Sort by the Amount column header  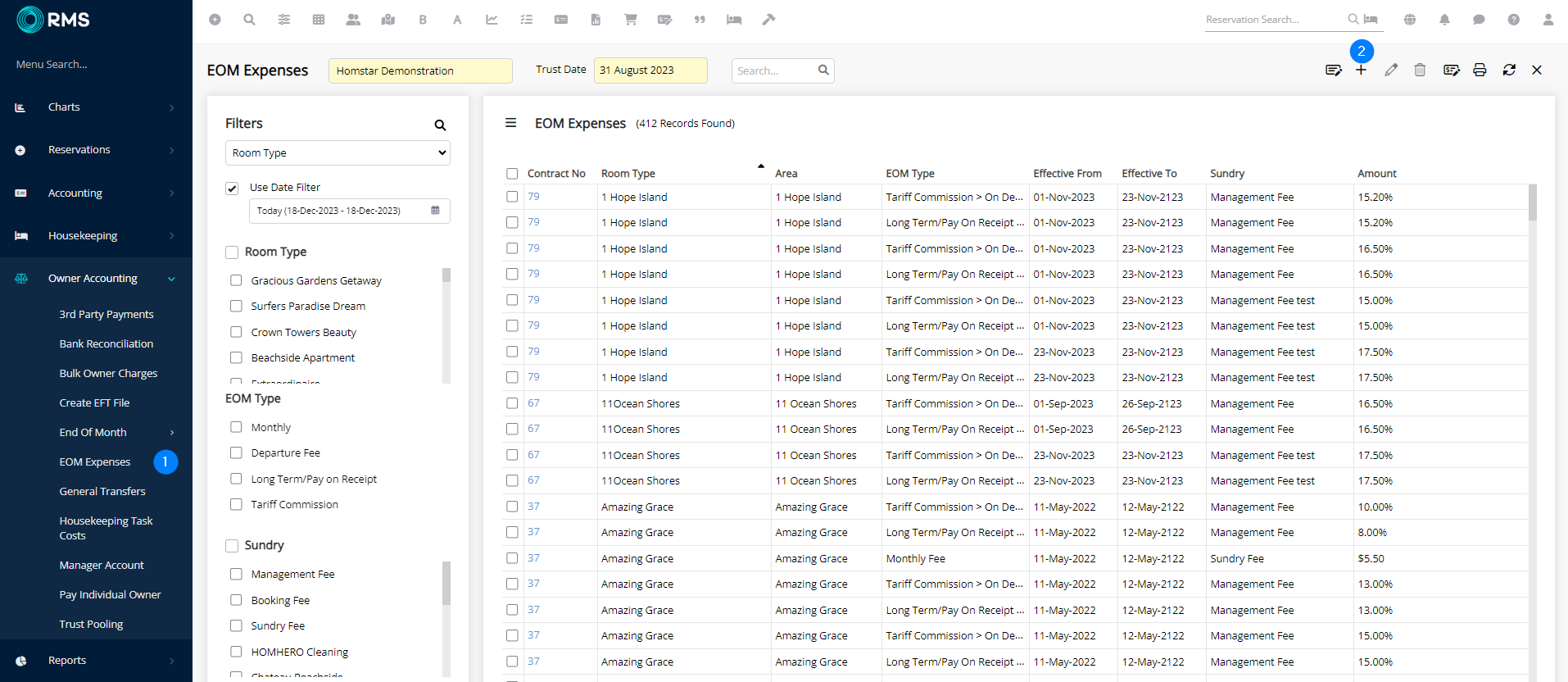pyautogui.click(x=1376, y=174)
